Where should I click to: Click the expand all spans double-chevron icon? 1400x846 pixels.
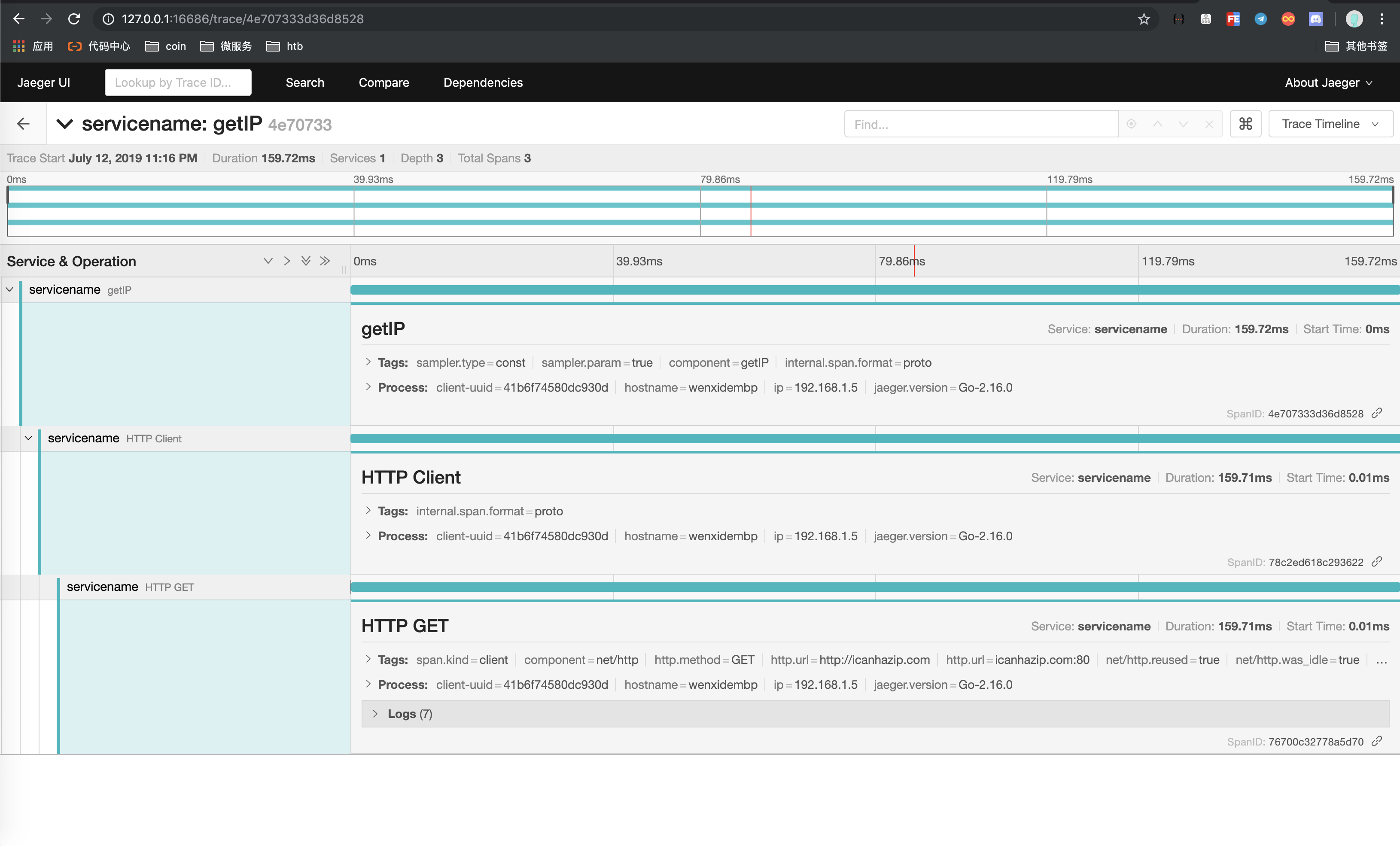click(x=306, y=261)
